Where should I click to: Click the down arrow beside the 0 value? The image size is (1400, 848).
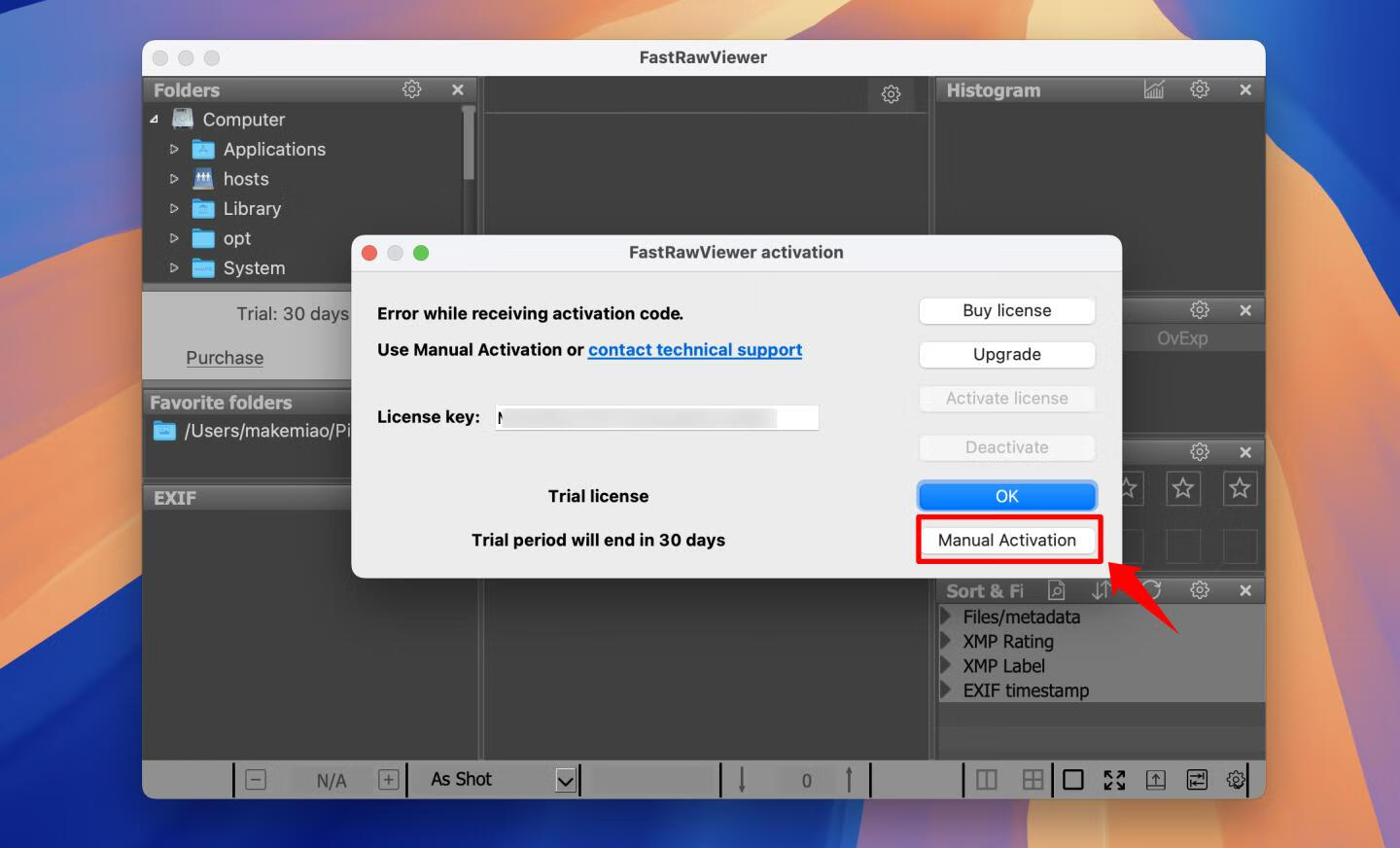(x=742, y=780)
